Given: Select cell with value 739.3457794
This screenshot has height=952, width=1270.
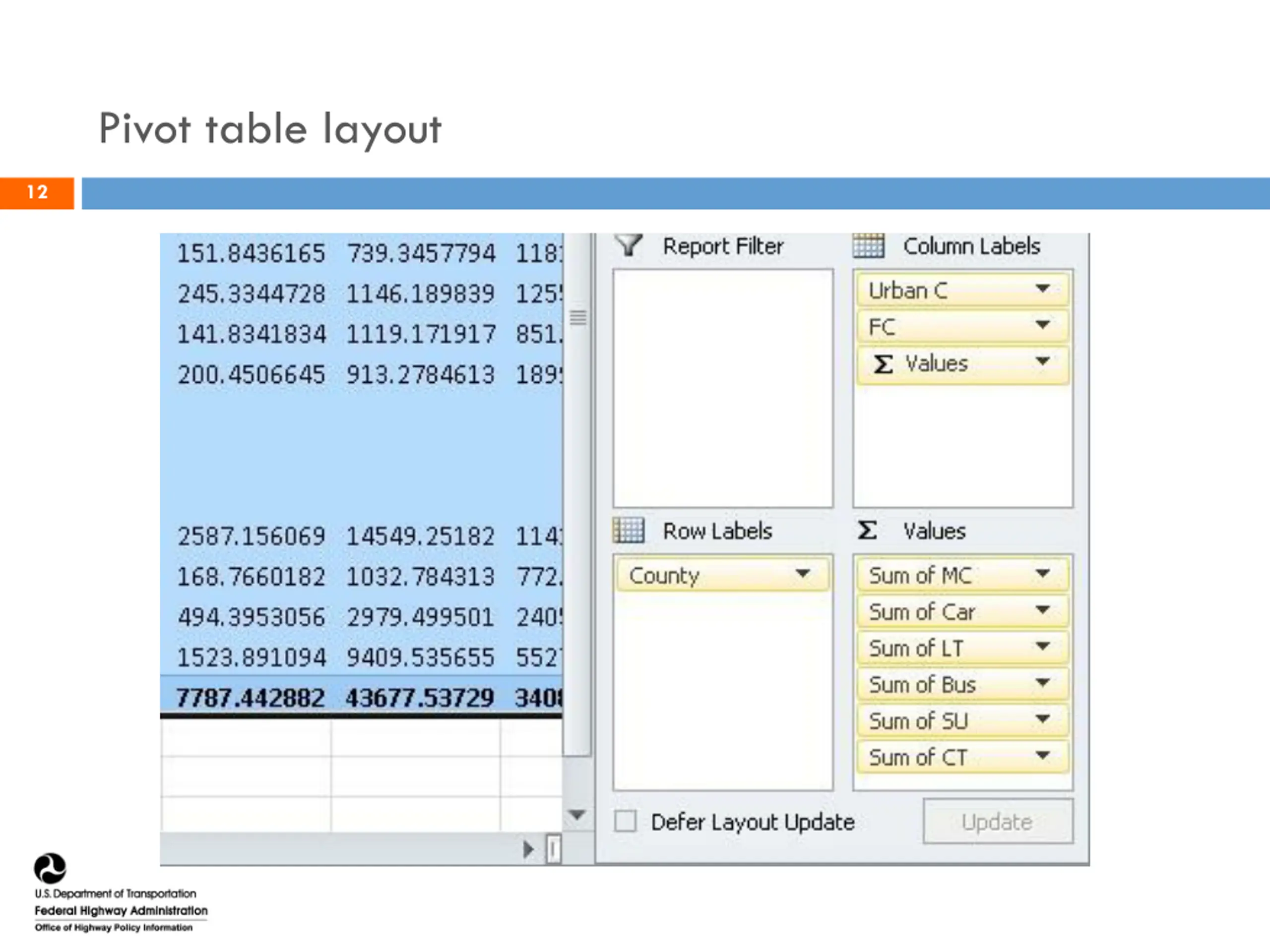Looking at the screenshot, I should pos(421,254).
